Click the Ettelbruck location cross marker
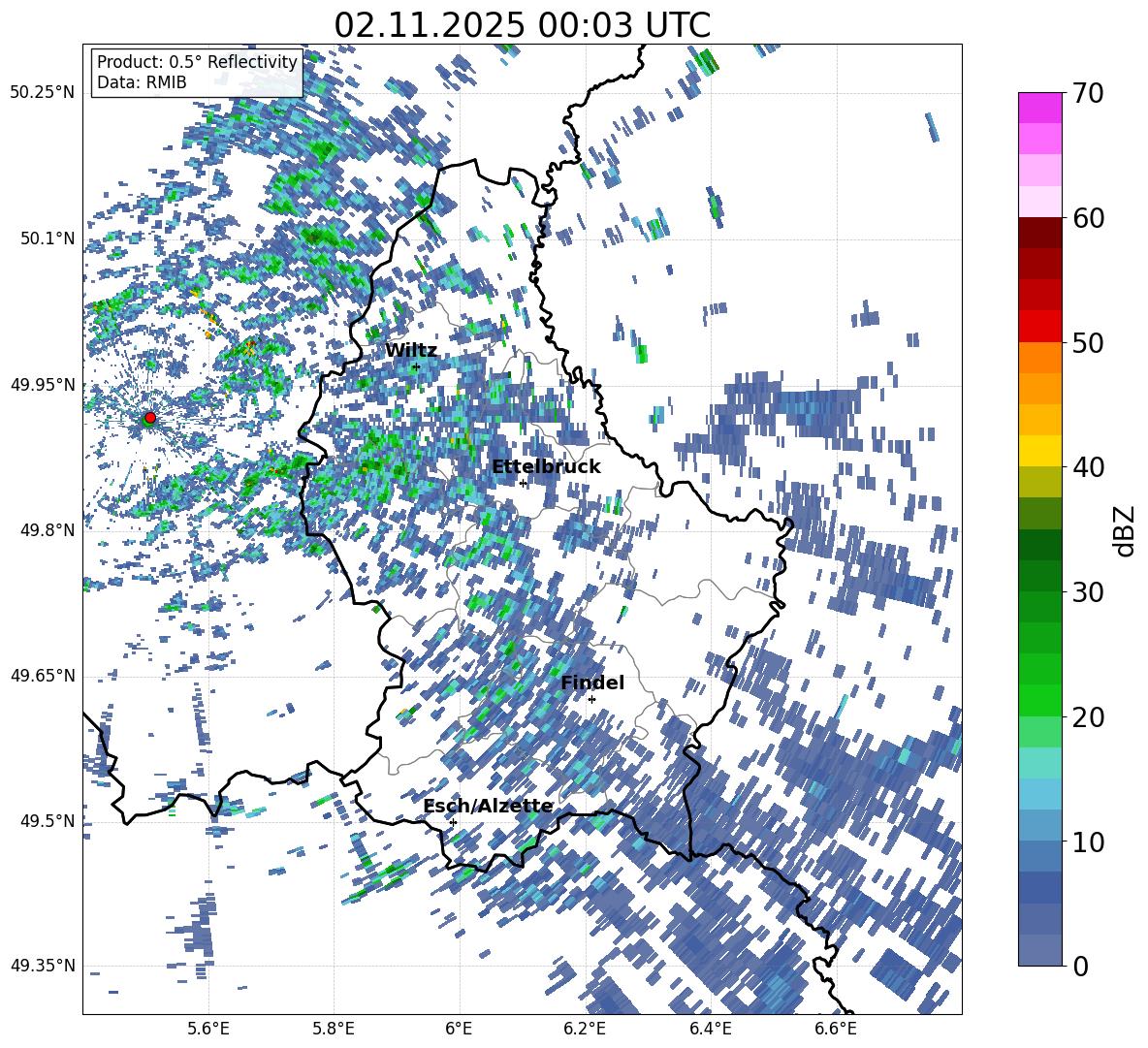 click(523, 483)
